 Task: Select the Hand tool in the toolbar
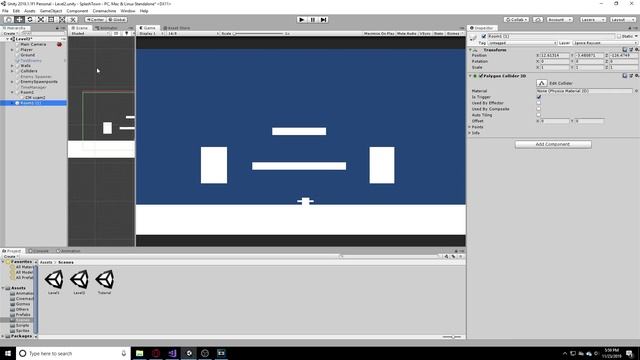pyautogui.click(x=8, y=20)
